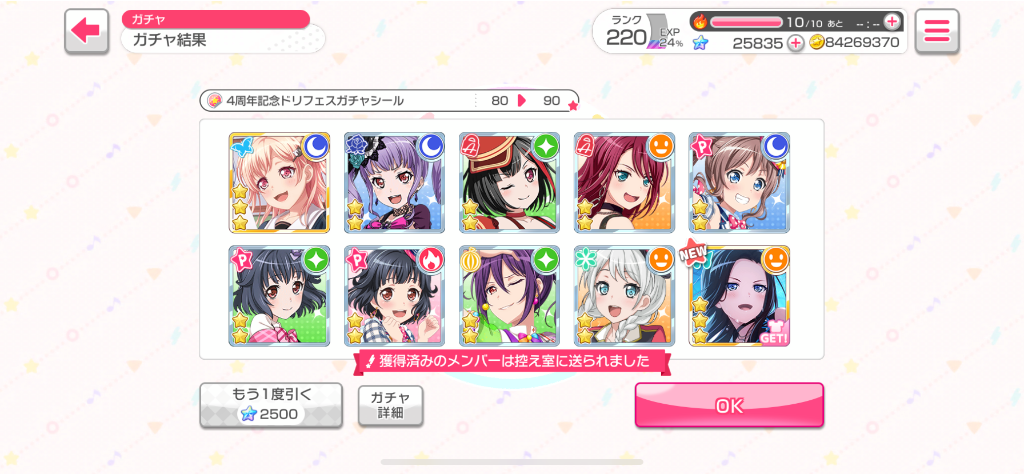Confirm results with the OK button
1024x474 pixels.
729,405
